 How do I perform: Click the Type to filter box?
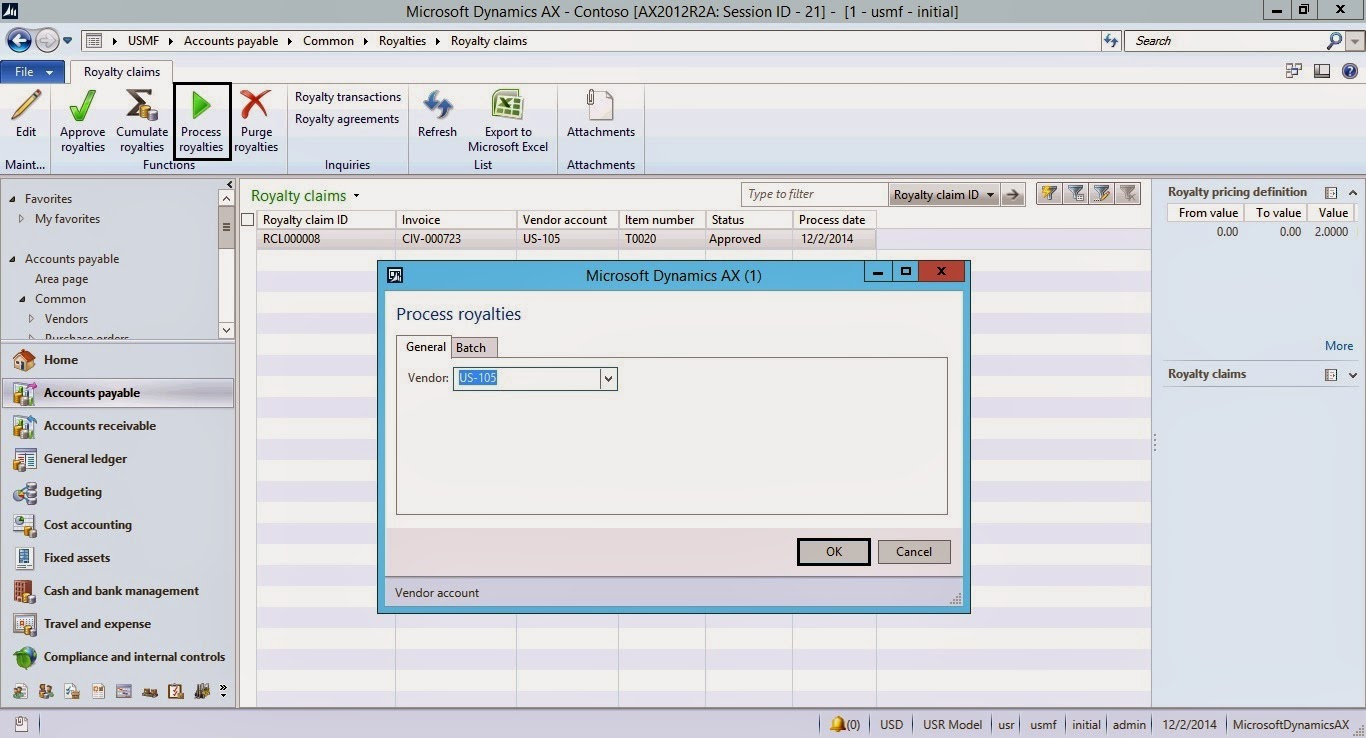pos(815,194)
